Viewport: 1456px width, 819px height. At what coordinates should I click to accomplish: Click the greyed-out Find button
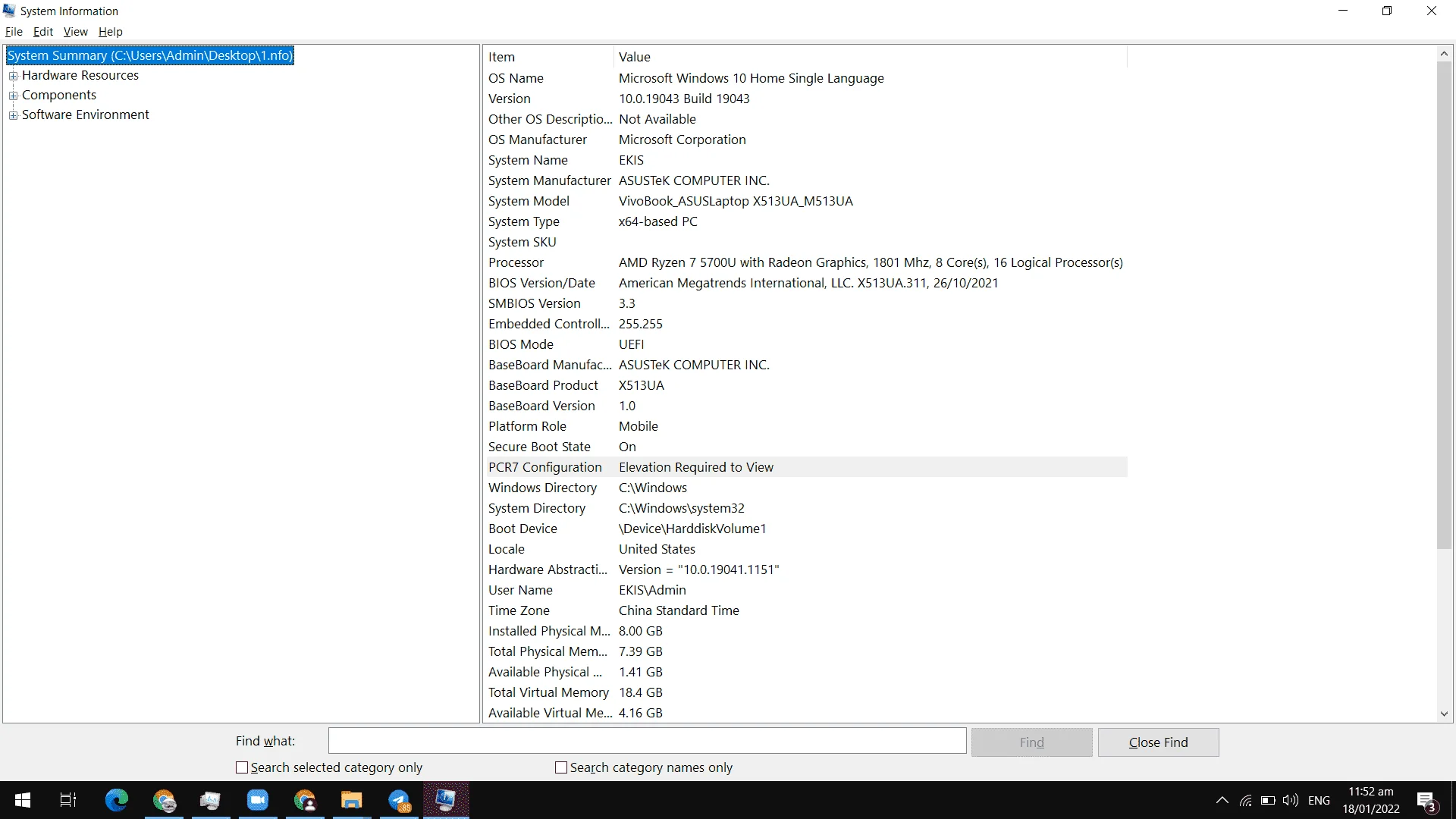click(x=1031, y=742)
